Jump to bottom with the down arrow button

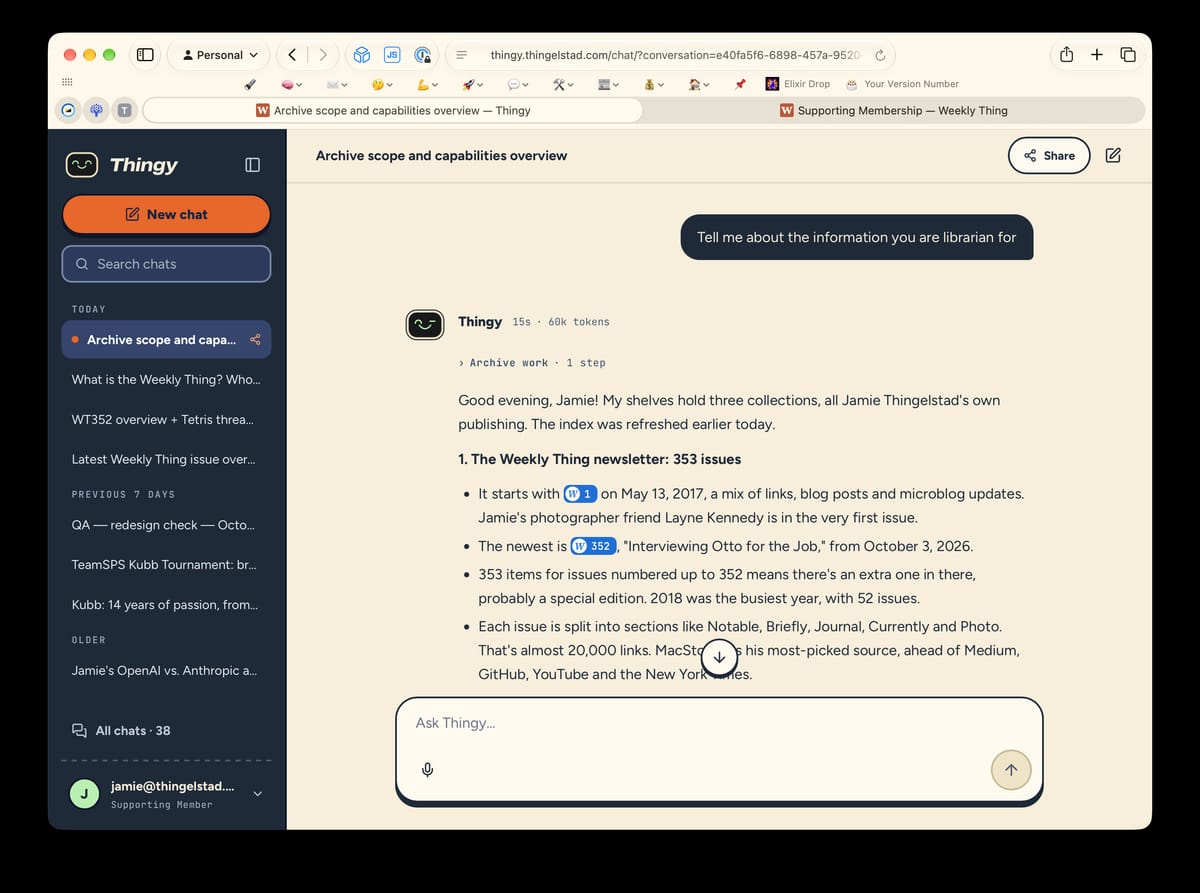(719, 658)
